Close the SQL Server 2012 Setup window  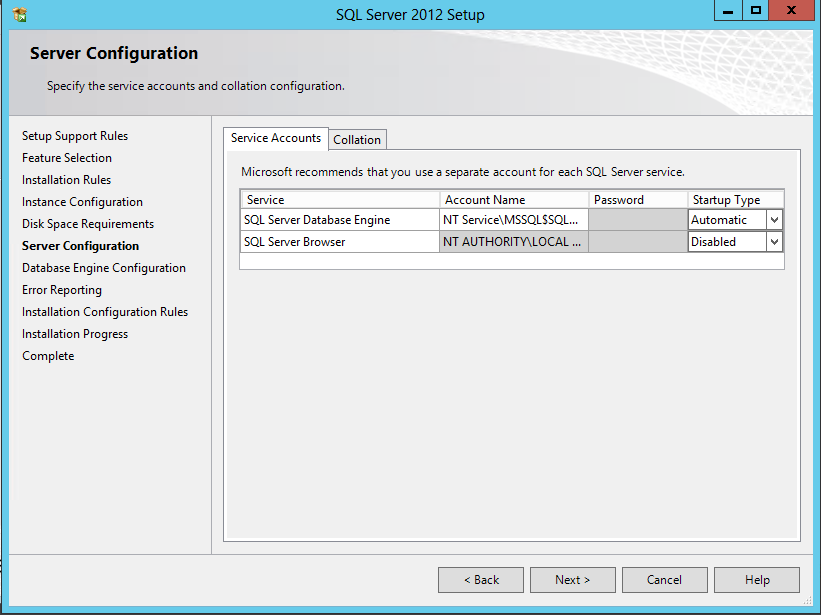coord(791,10)
